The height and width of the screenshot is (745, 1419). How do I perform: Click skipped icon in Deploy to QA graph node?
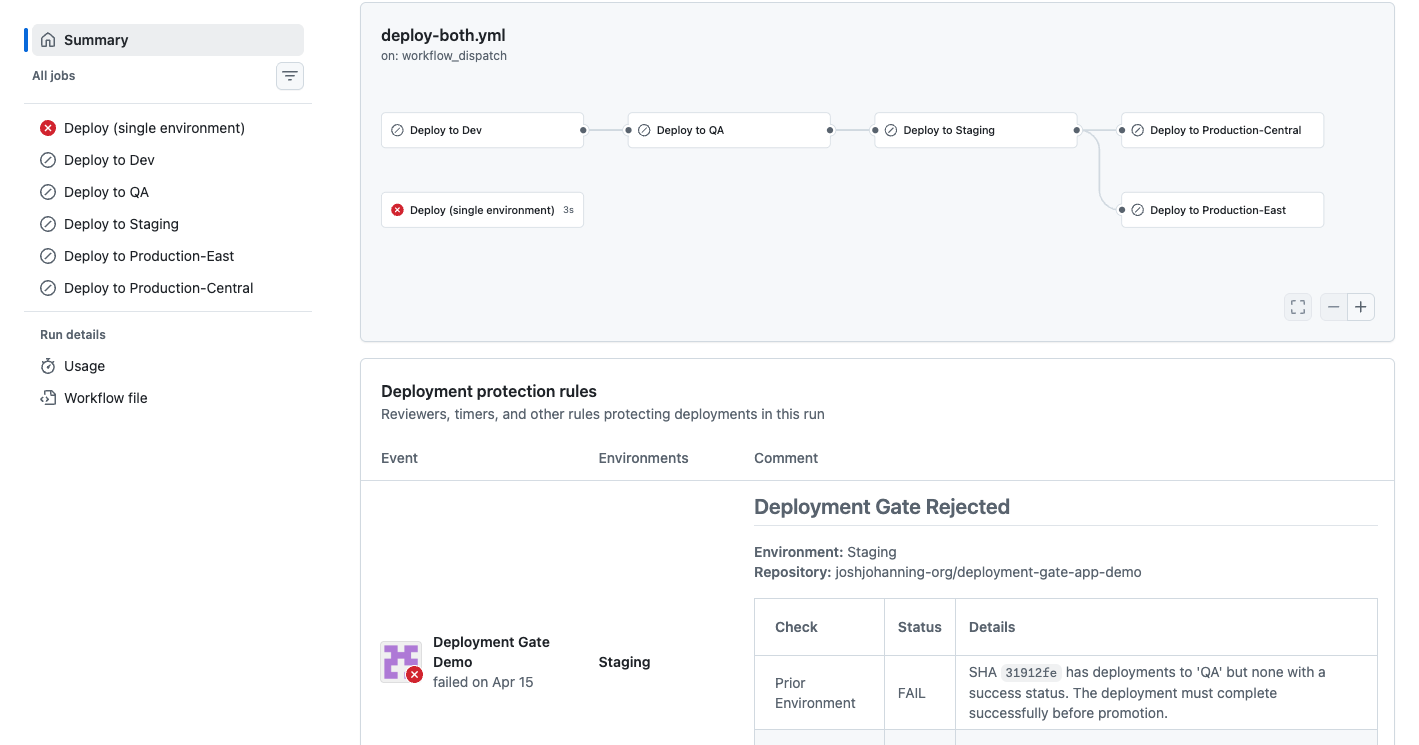[x=644, y=130]
